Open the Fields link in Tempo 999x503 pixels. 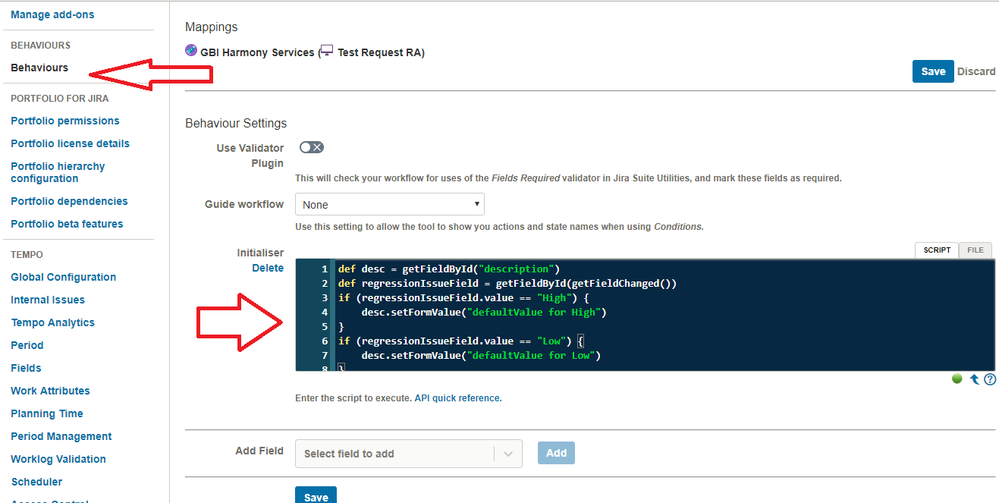click(26, 368)
